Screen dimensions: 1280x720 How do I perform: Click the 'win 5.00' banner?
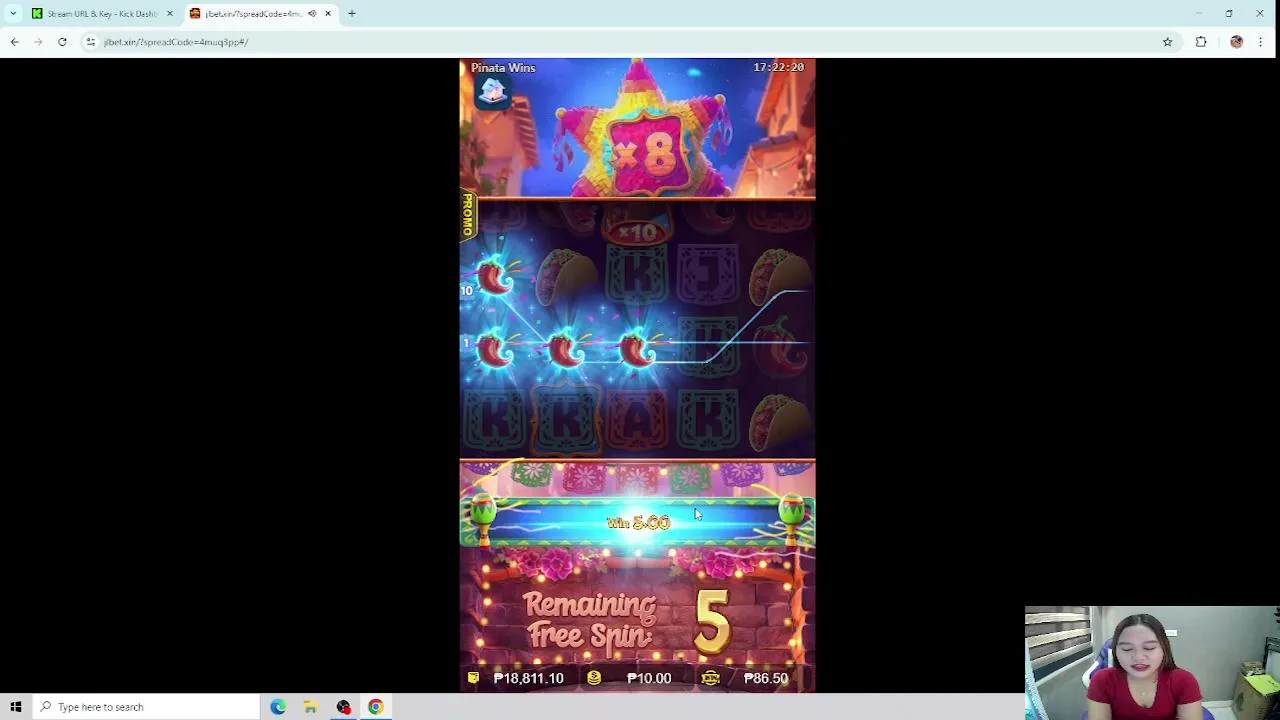[638, 523]
